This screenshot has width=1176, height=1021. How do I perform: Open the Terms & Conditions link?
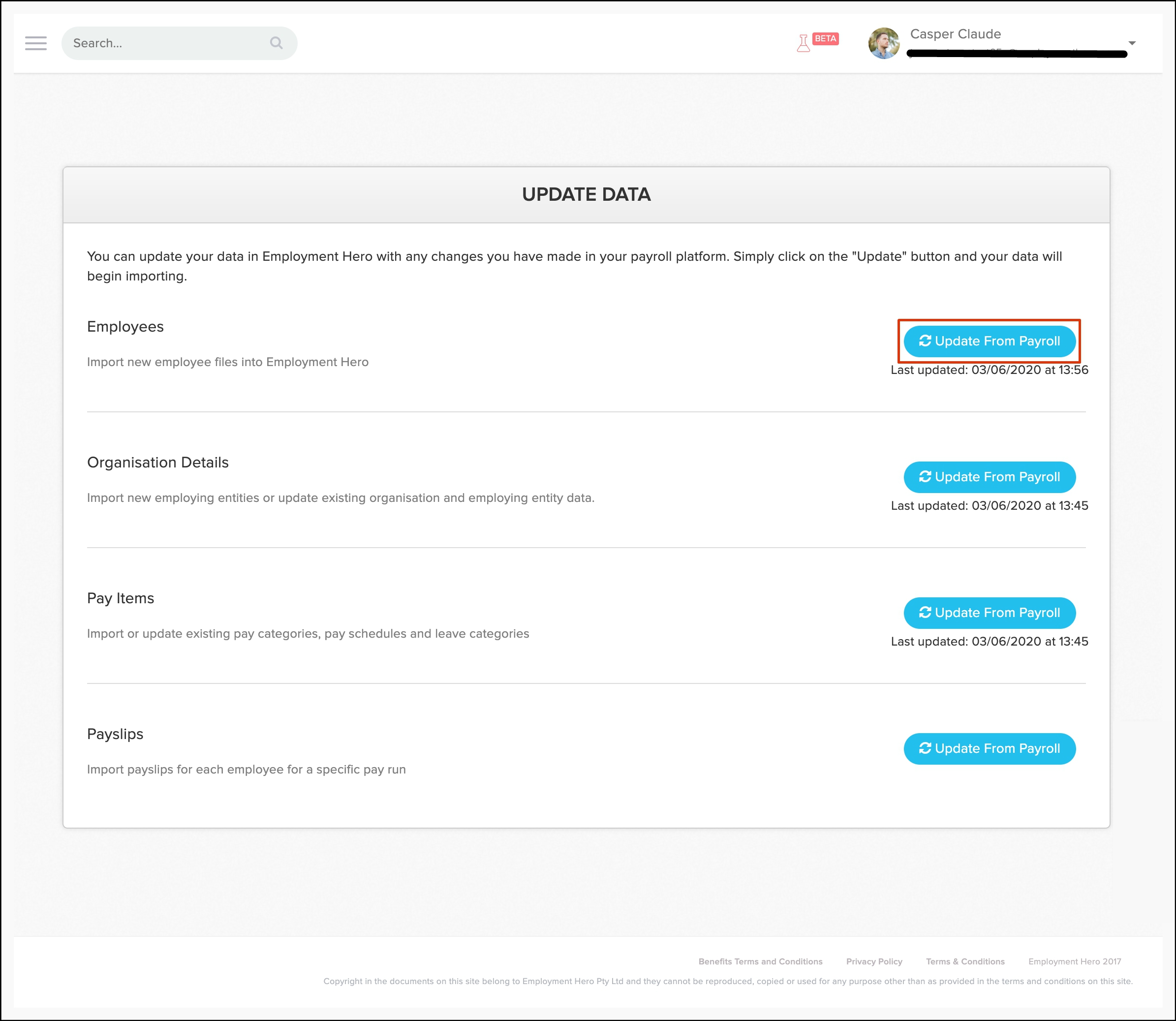click(x=965, y=962)
